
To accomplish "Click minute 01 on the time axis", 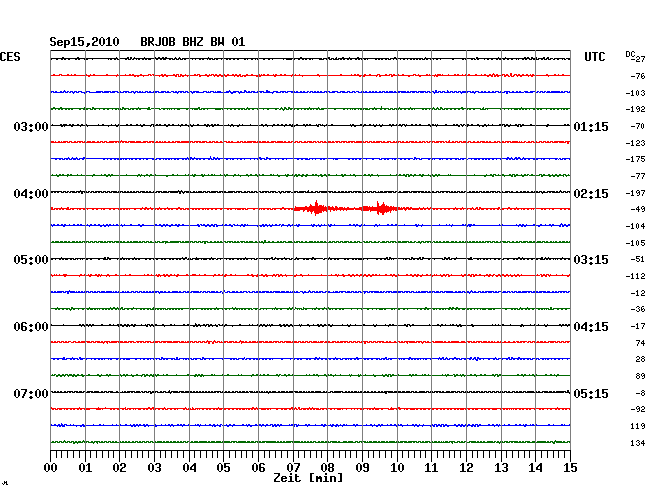I will pyautogui.click(x=85, y=468).
